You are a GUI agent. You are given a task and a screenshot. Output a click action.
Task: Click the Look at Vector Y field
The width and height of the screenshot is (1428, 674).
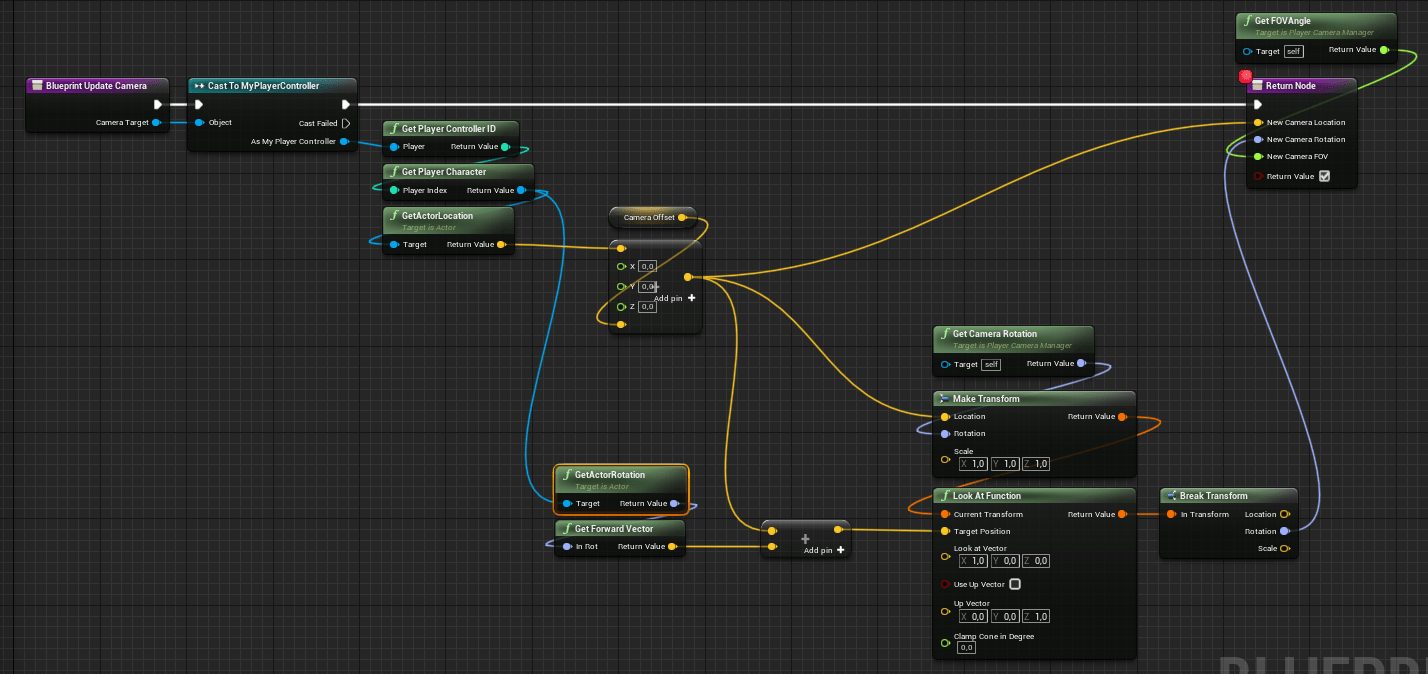pyautogui.click(x=1004, y=561)
